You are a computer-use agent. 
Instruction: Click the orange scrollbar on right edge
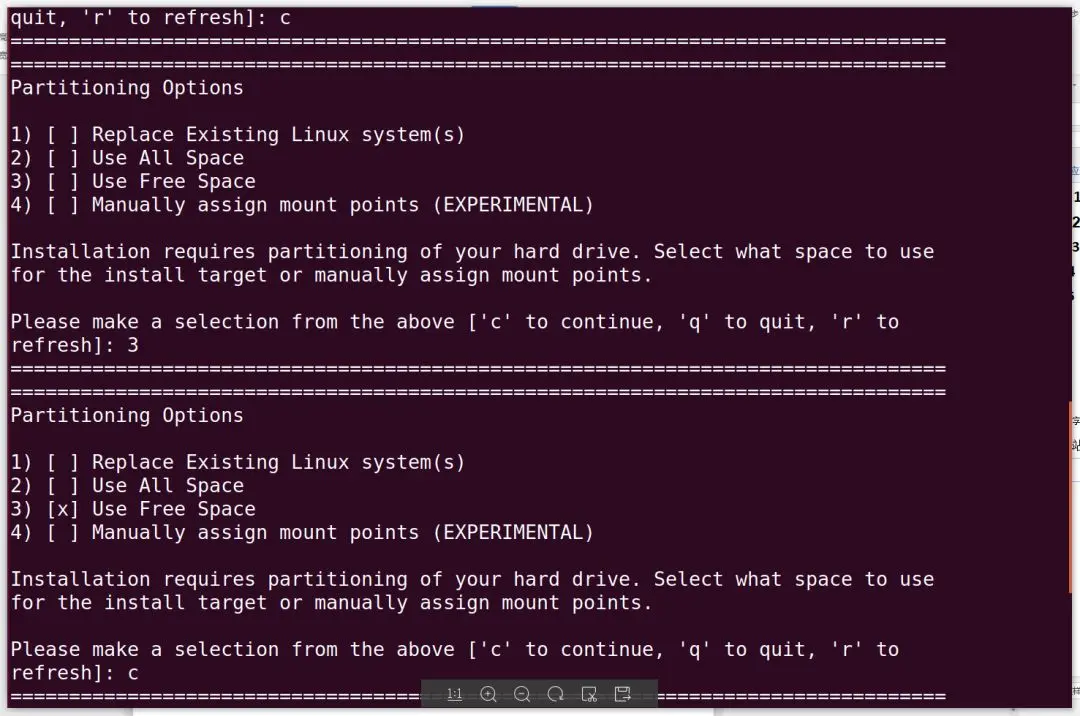(x=1070, y=497)
